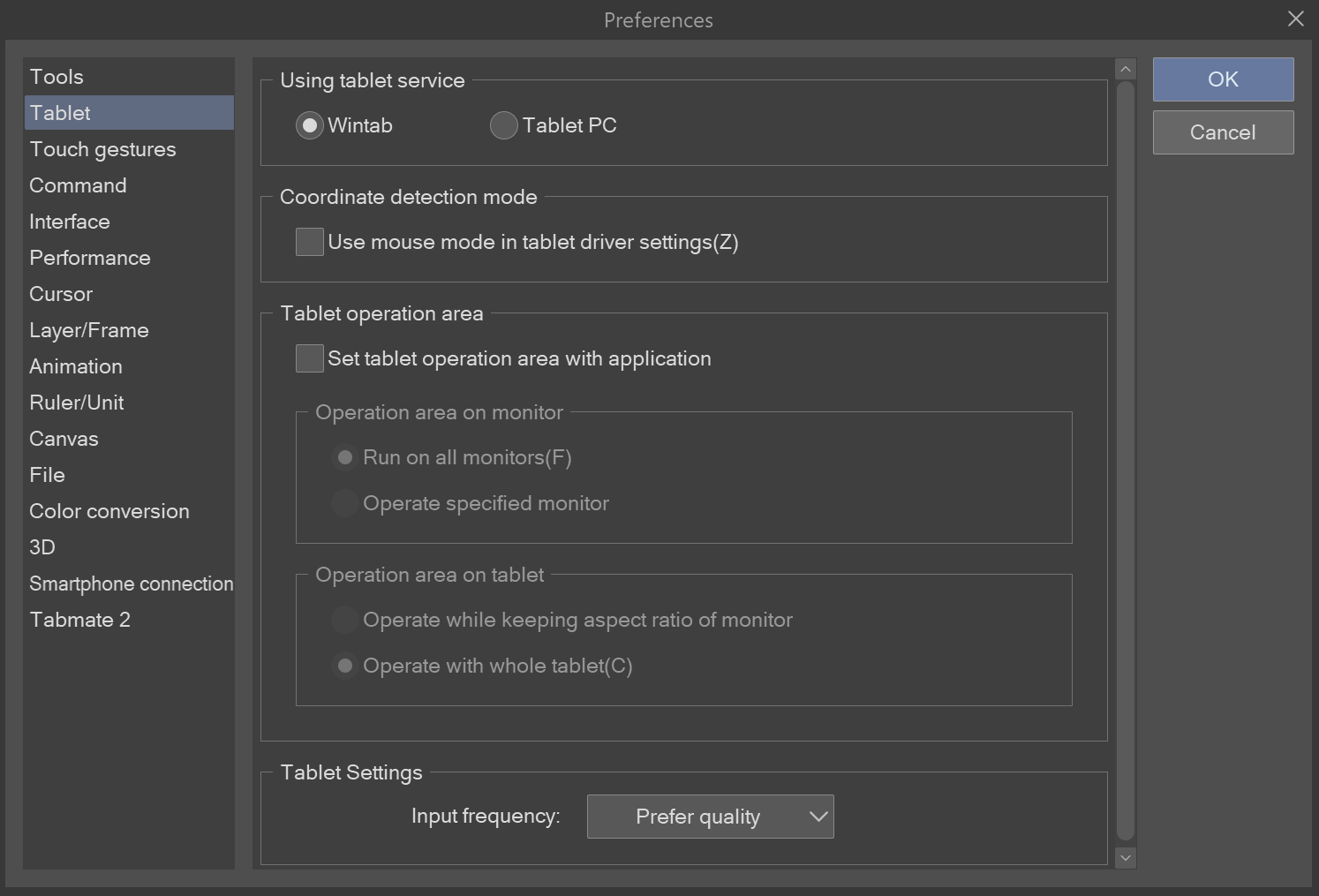Open the File preferences category

(129, 475)
